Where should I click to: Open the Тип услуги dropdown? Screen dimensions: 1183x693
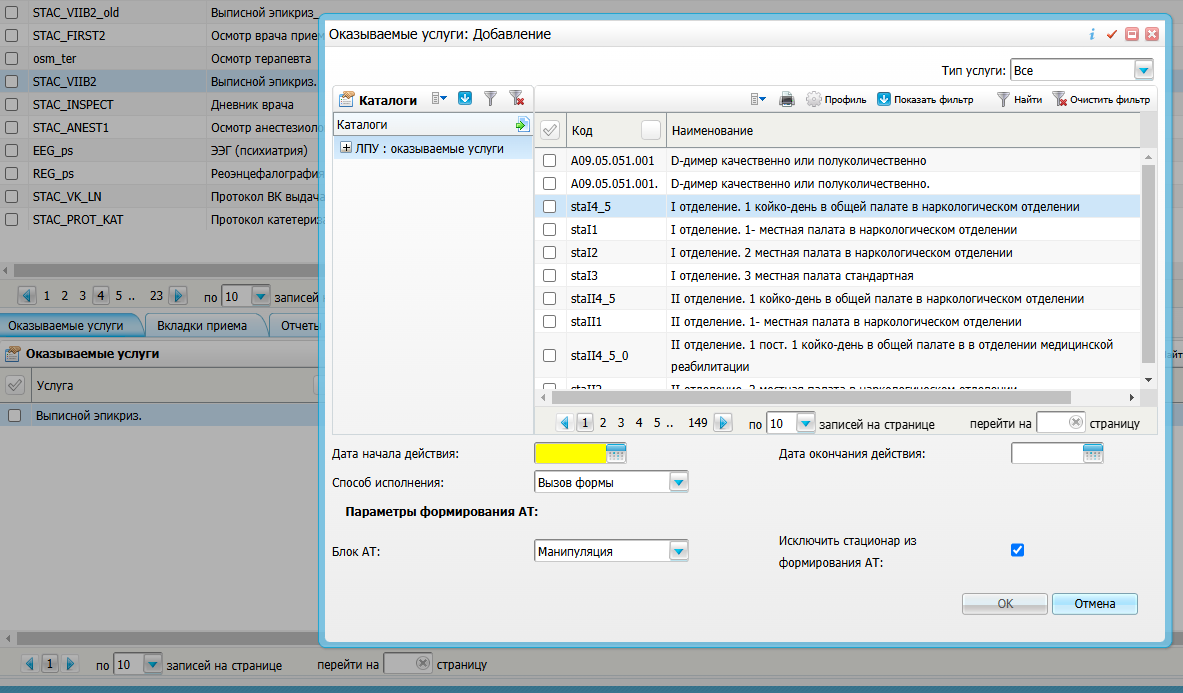point(1143,70)
